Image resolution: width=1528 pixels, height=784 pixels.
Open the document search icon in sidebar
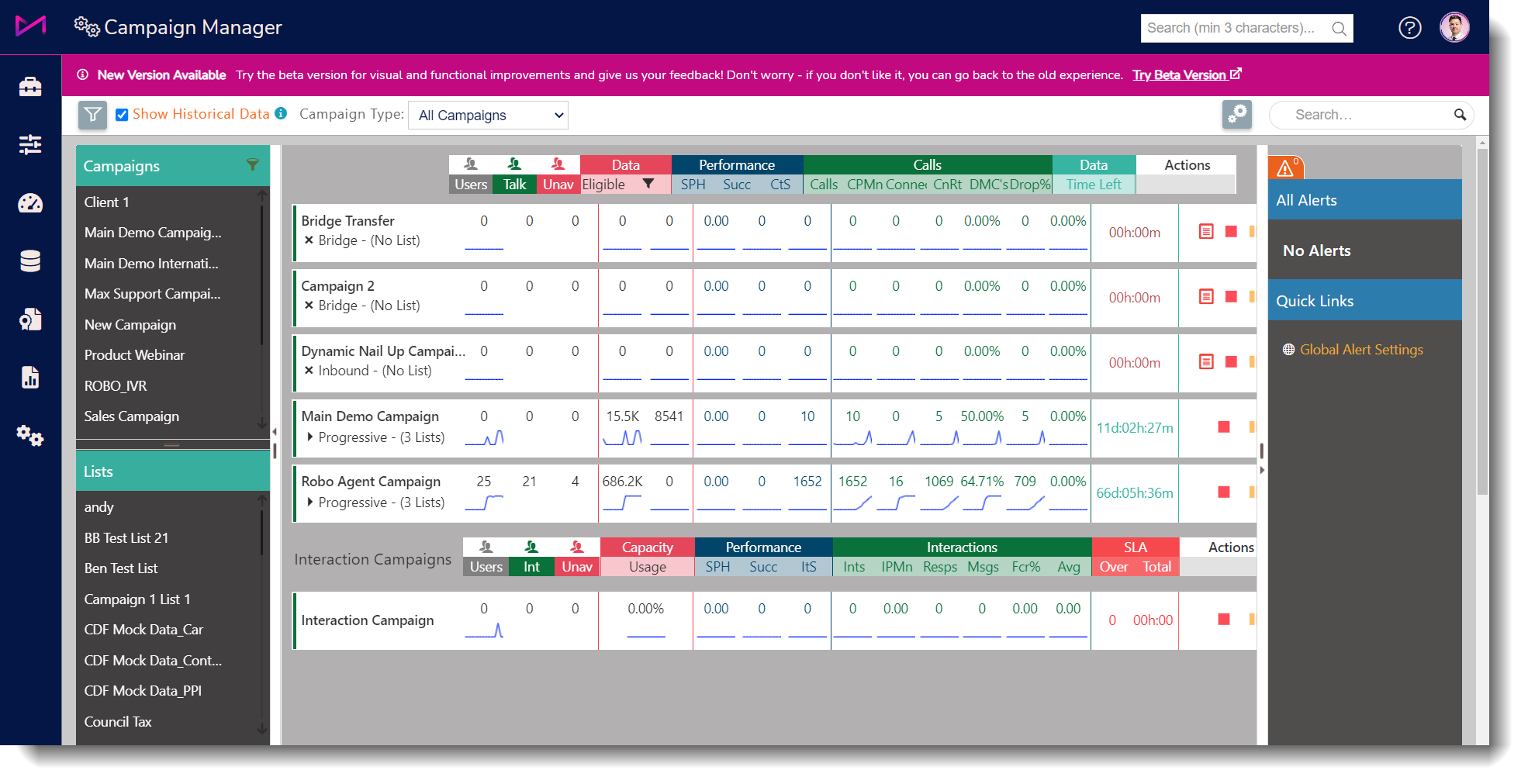tap(30, 319)
